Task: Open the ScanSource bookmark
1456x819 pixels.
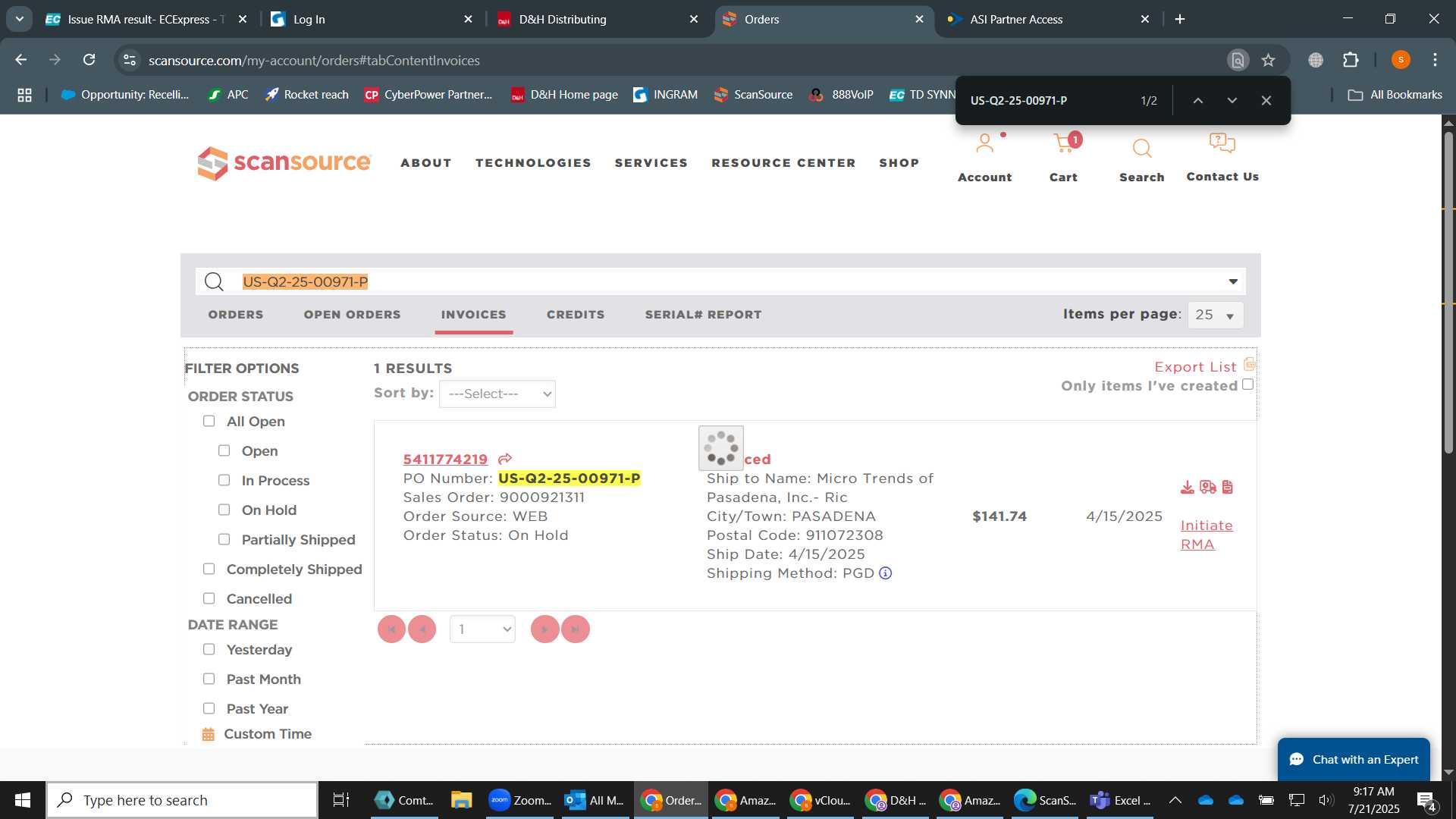Action: [x=753, y=95]
